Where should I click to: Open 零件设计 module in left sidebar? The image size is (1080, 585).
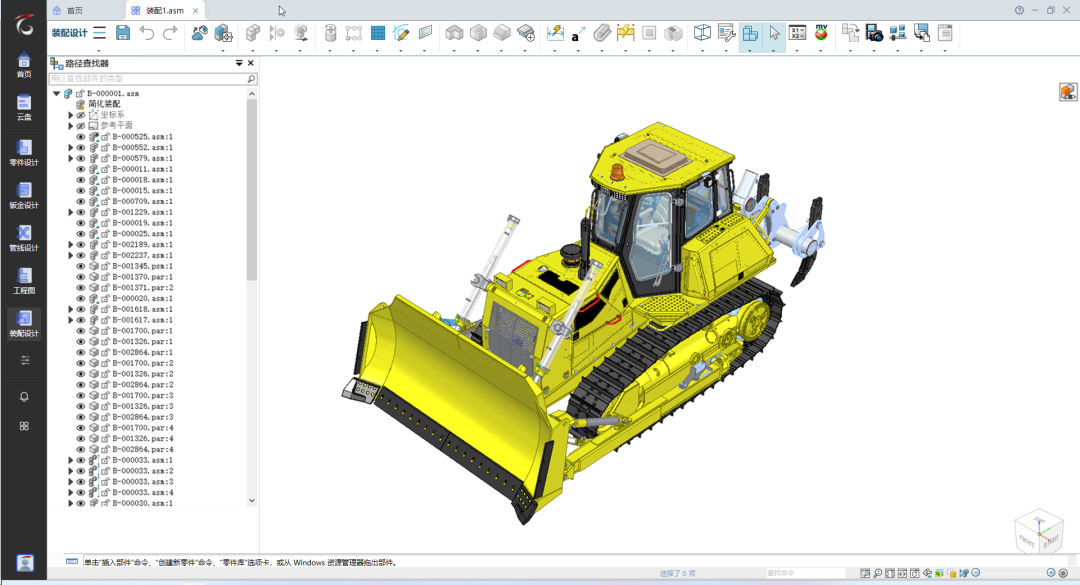(x=24, y=153)
